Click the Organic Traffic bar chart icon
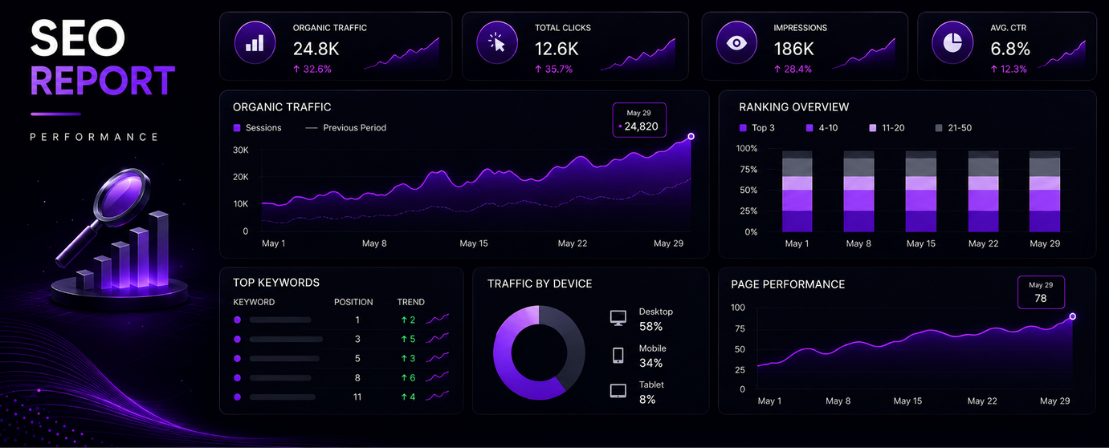 click(254, 43)
